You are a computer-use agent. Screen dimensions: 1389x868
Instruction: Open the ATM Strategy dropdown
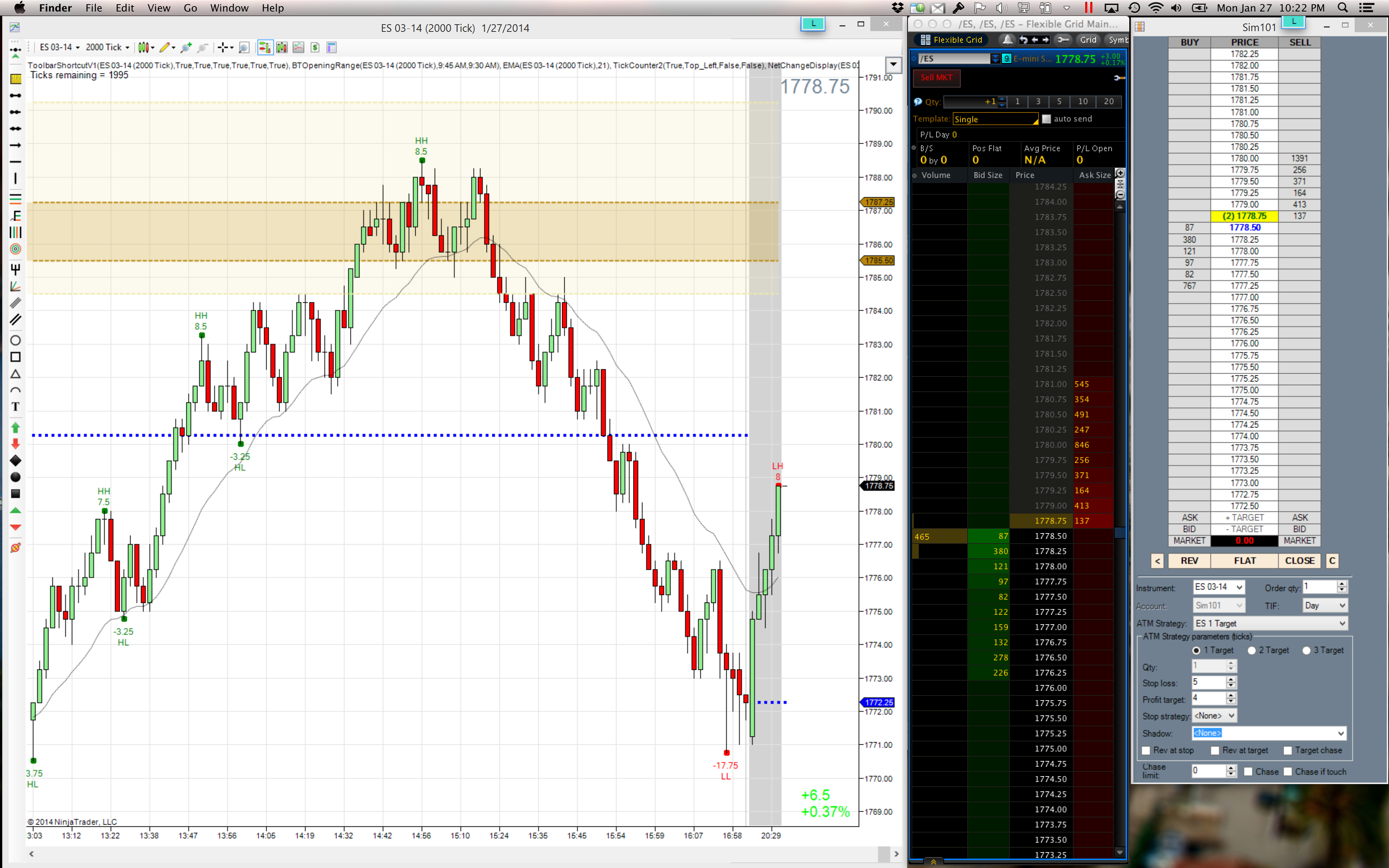pyautogui.click(x=1270, y=624)
